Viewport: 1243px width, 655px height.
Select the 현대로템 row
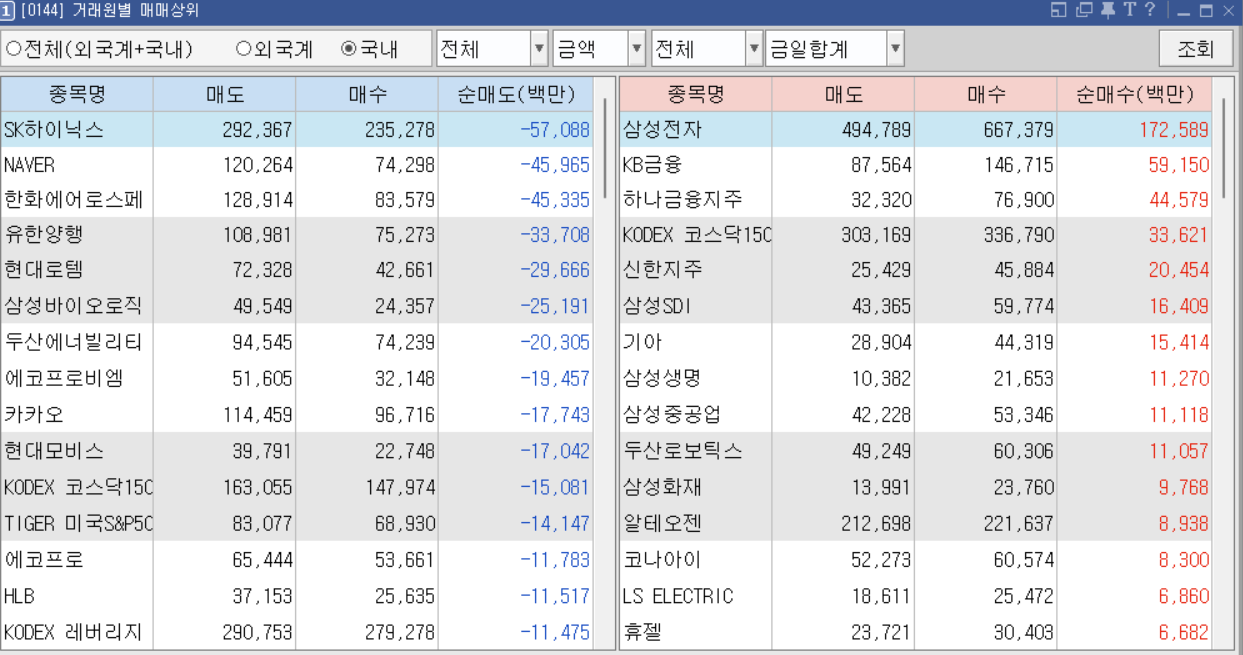[x=296, y=270]
